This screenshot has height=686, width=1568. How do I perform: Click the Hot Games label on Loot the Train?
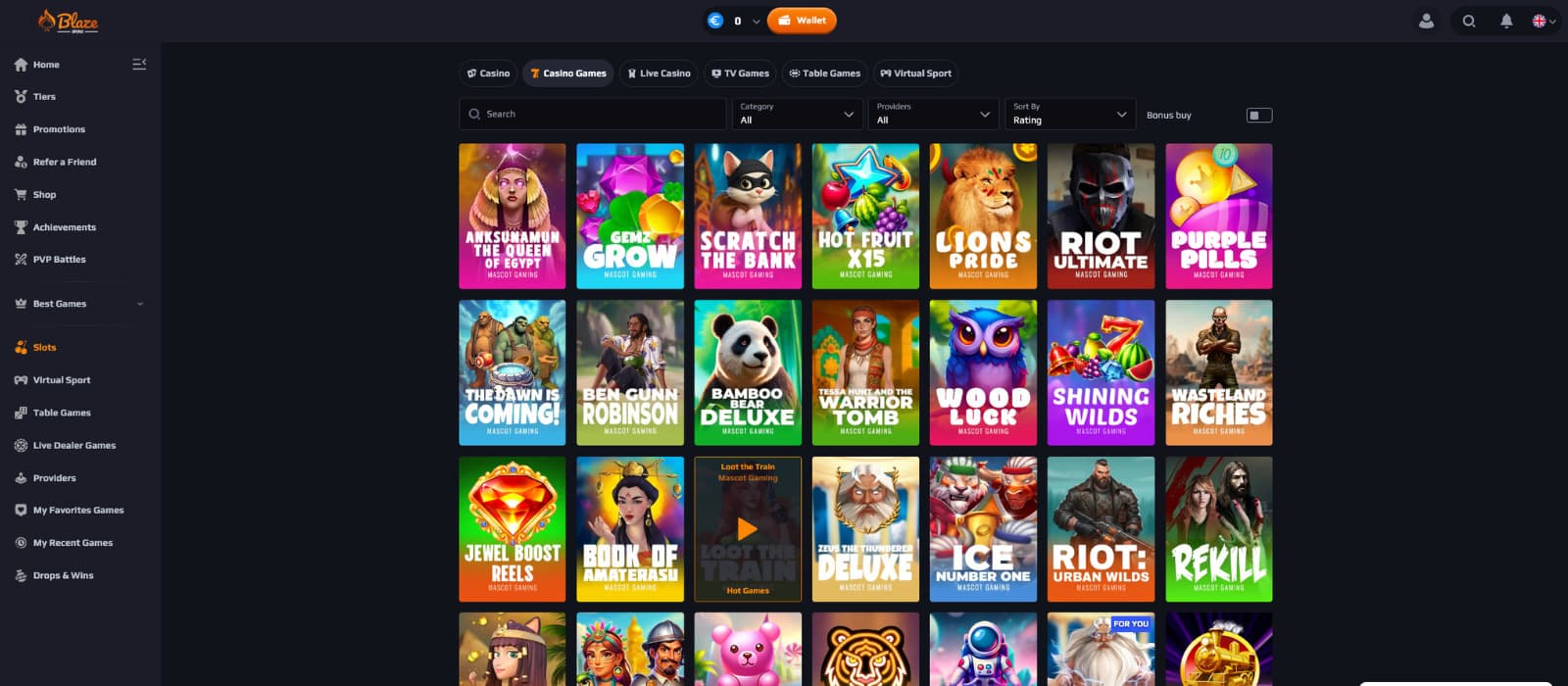[748, 591]
